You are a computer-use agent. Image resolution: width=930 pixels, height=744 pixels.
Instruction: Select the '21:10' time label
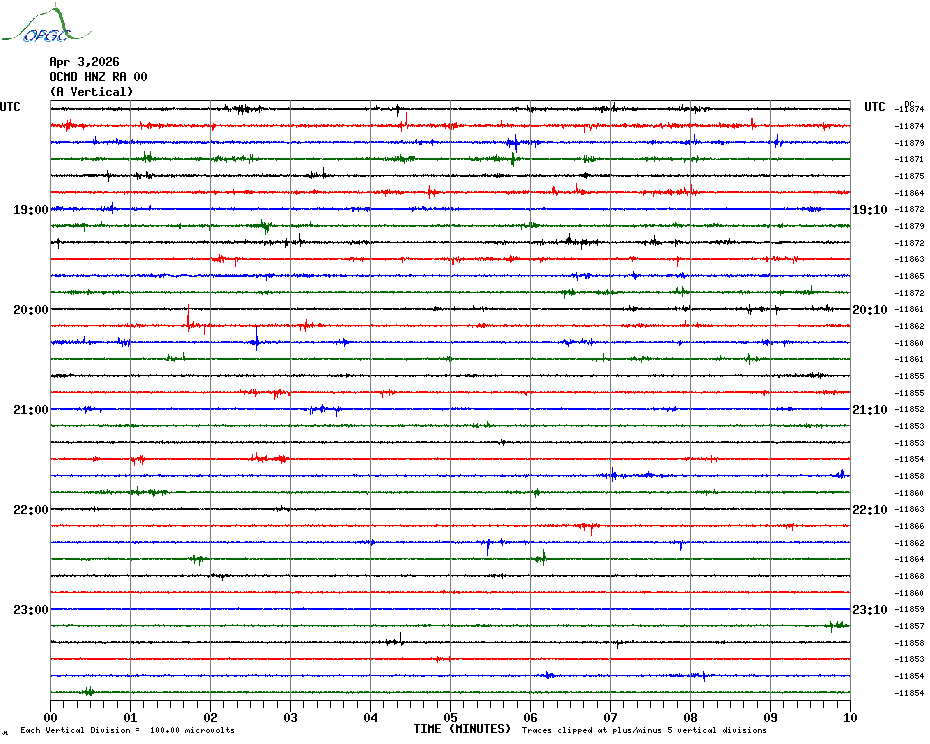pos(870,409)
